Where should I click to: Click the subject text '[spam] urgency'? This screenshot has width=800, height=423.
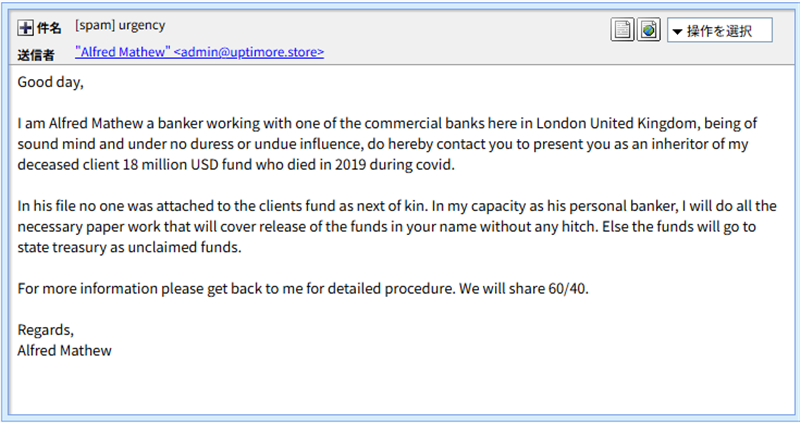tap(120, 26)
